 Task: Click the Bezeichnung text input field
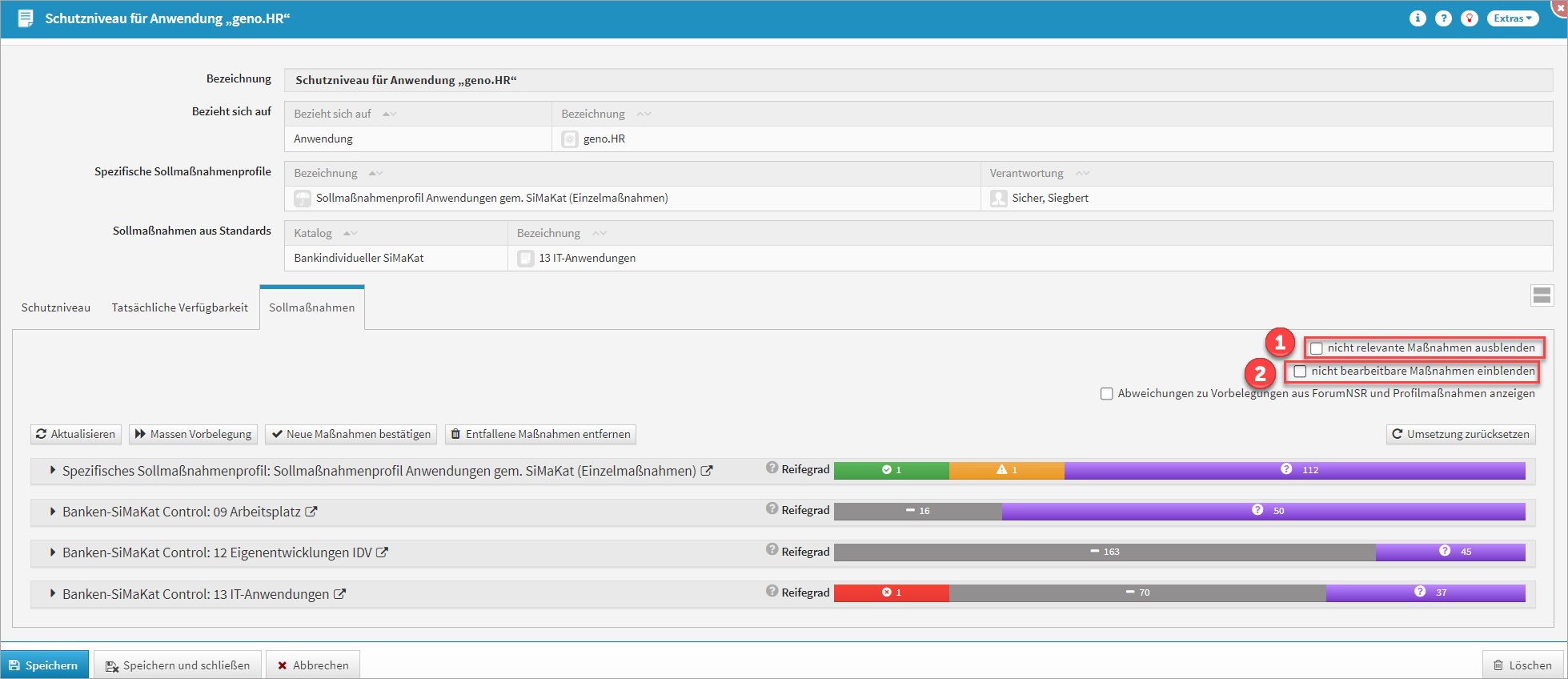pos(917,80)
